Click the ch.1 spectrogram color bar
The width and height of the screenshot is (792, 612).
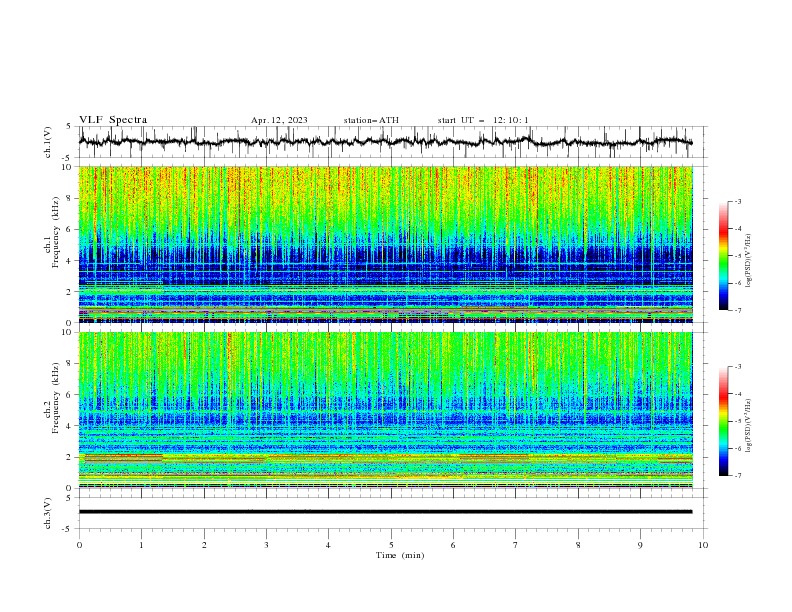723,256
